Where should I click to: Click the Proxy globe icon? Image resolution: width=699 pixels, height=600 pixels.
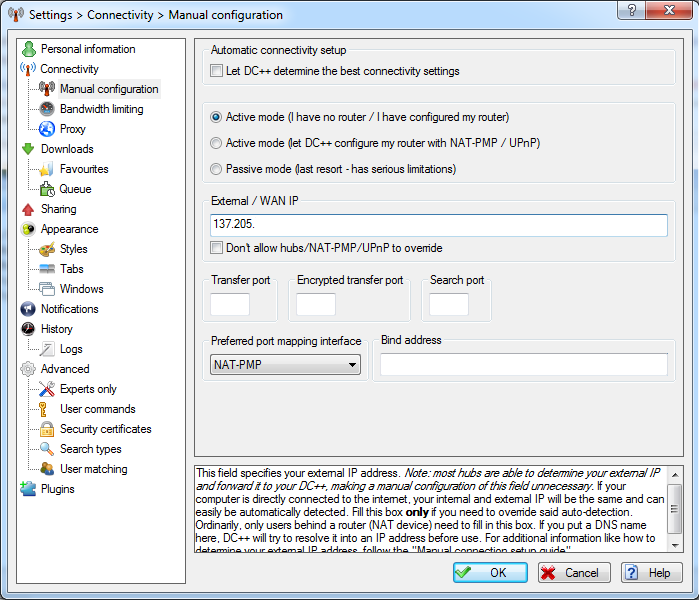pos(47,129)
